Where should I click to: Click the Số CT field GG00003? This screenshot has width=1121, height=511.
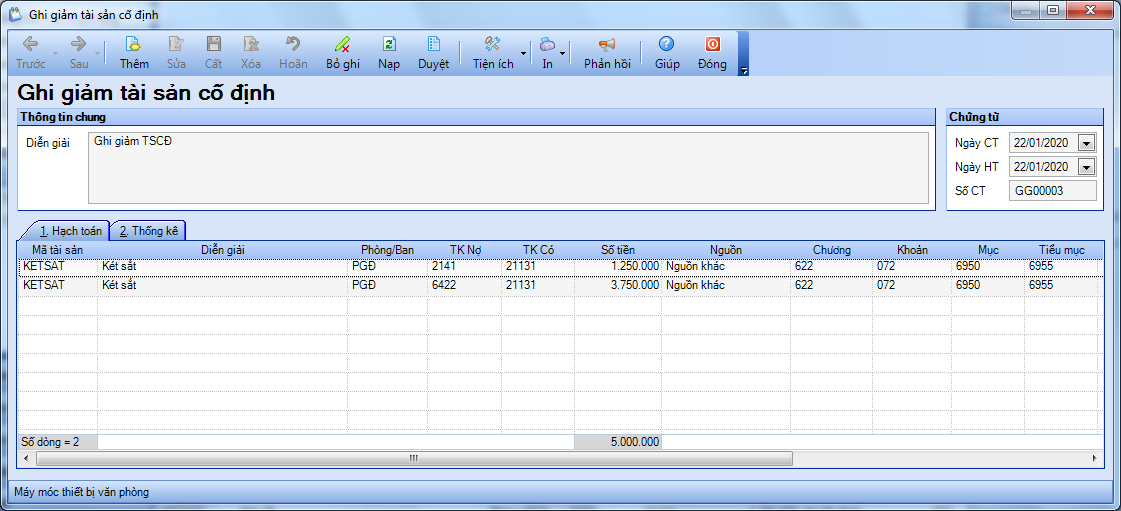[1051, 191]
